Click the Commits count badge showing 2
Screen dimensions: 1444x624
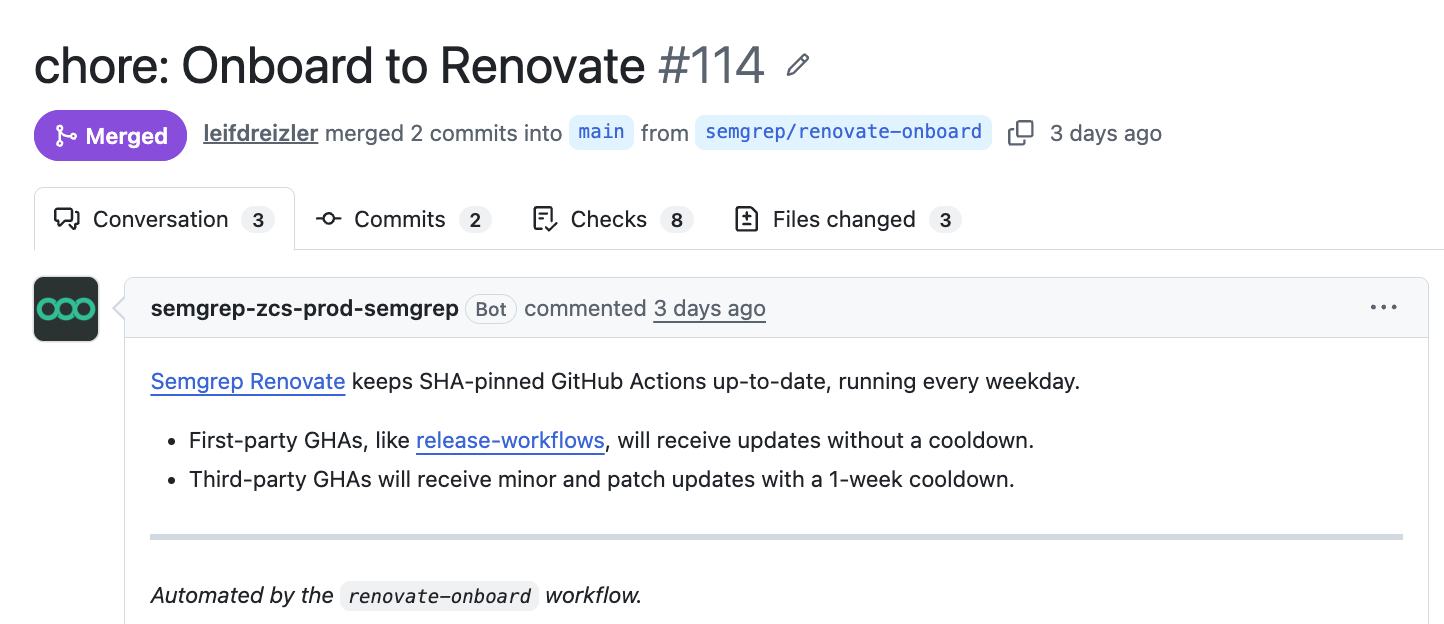click(x=475, y=220)
